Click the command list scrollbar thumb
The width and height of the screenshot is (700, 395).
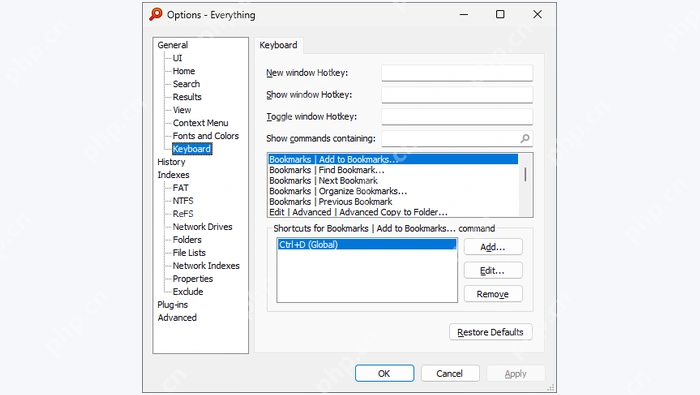tap(525, 174)
